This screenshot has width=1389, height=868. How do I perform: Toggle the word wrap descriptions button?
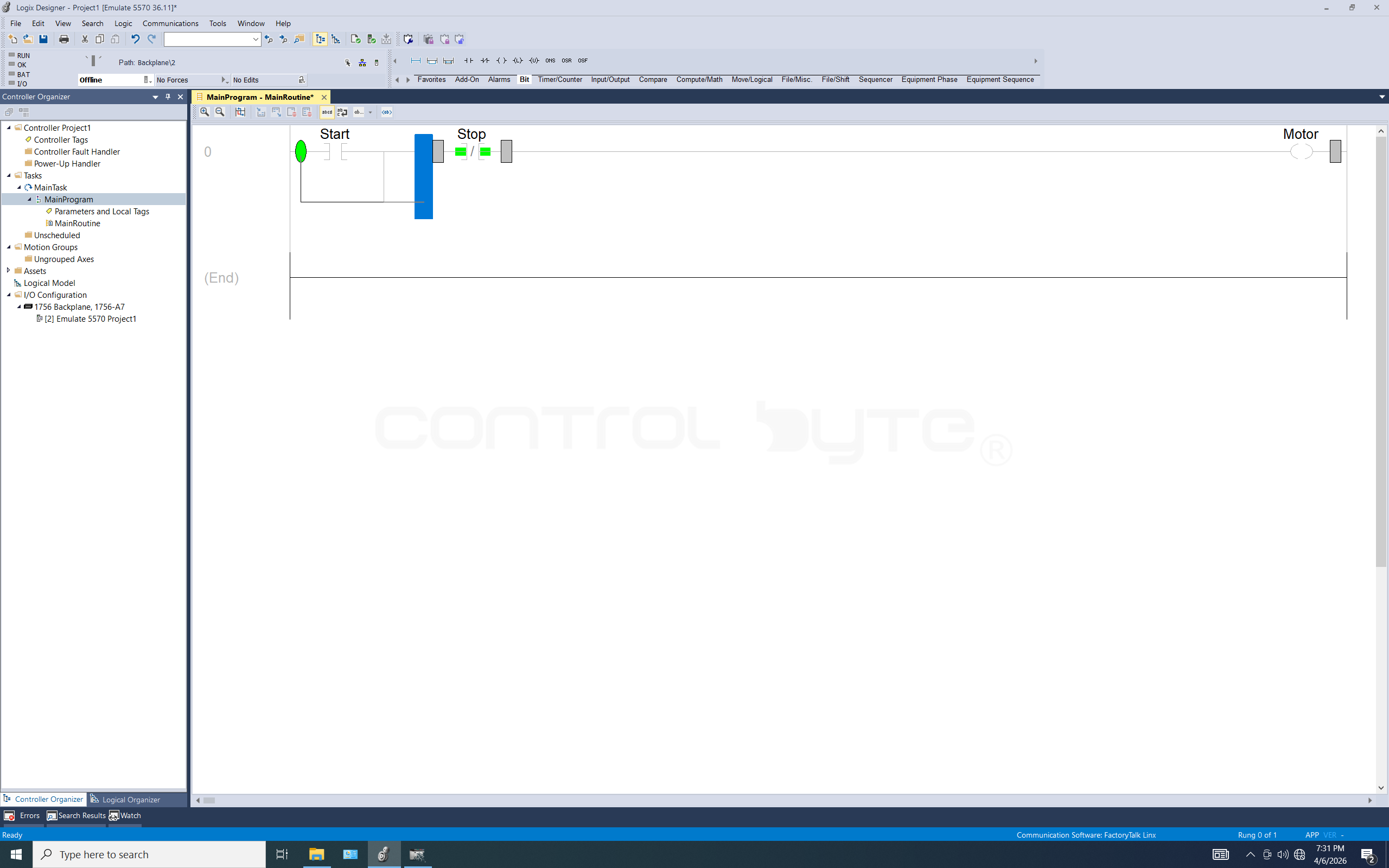pos(342,112)
